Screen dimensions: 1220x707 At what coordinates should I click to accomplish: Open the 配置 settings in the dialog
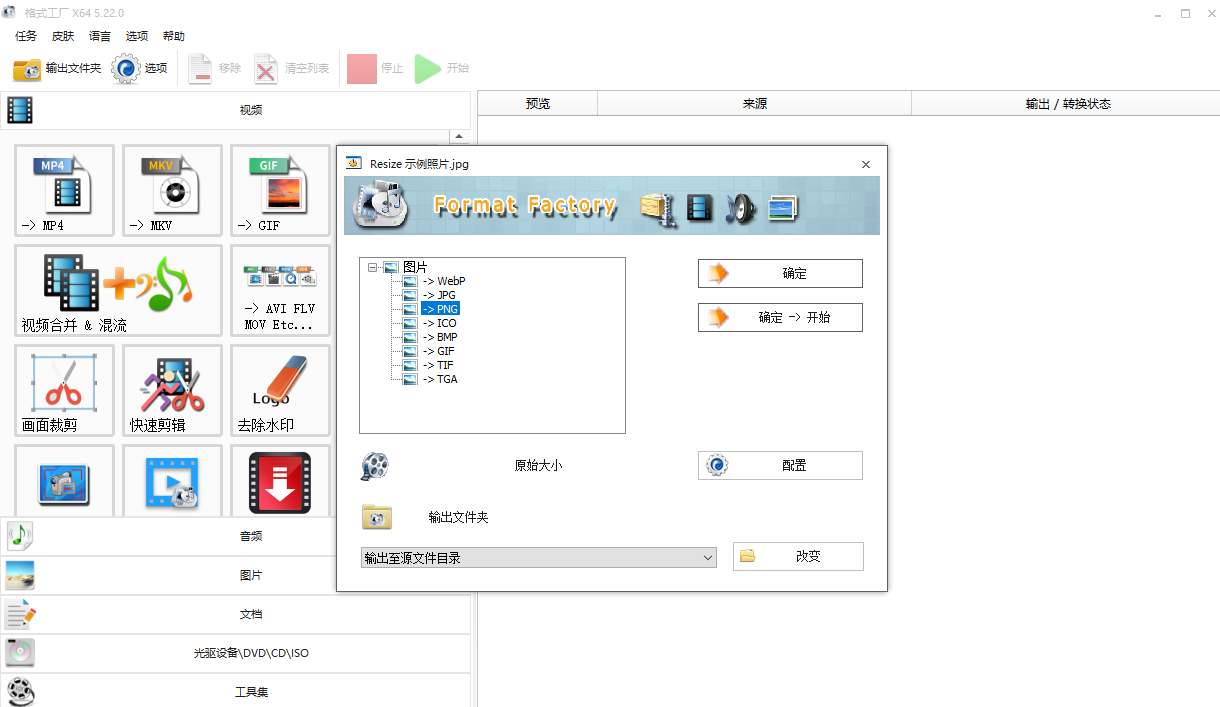pyautogui.click(x=780, y=465)
